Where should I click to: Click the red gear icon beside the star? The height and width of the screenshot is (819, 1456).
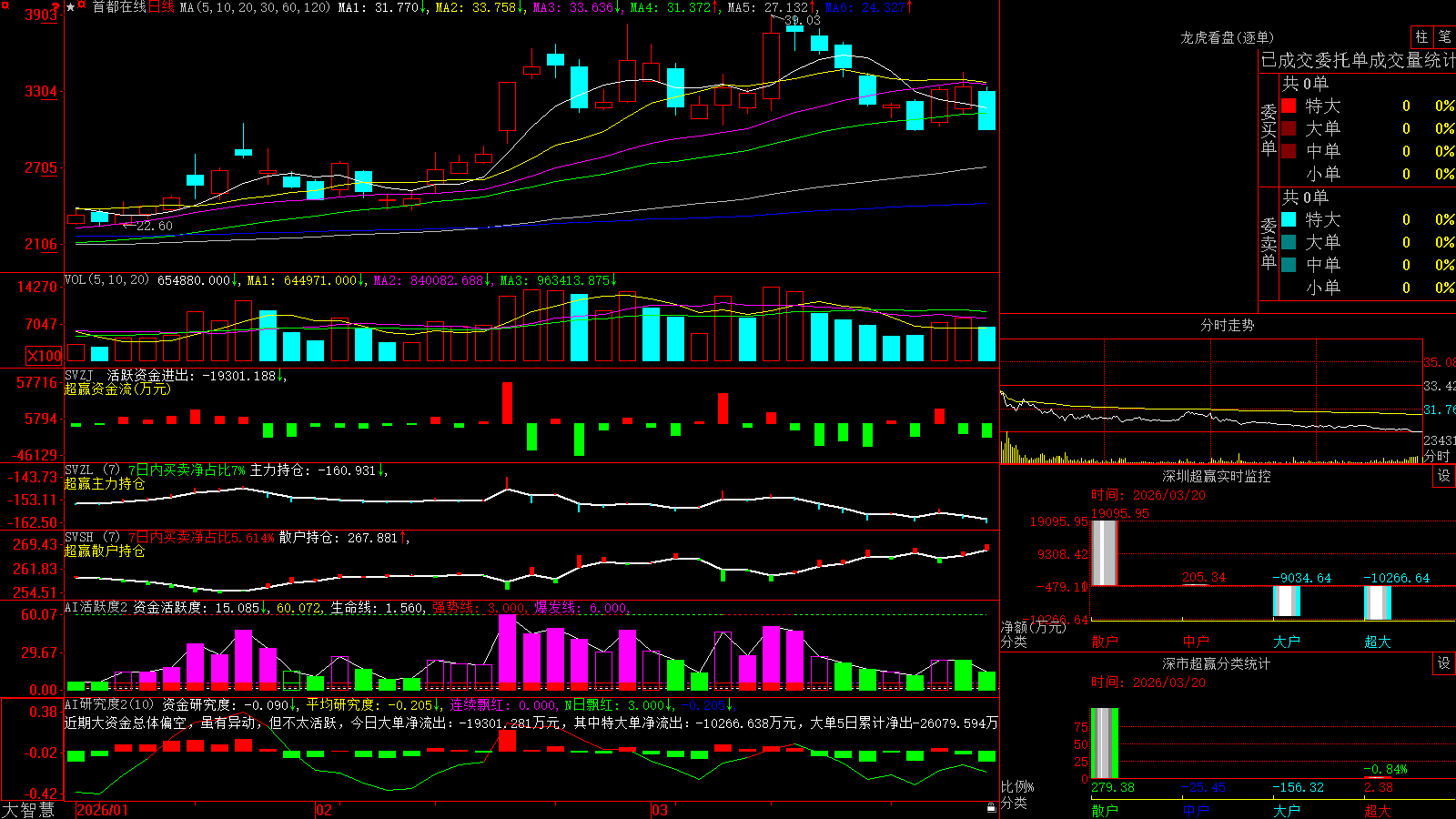[x=81, y=4]
